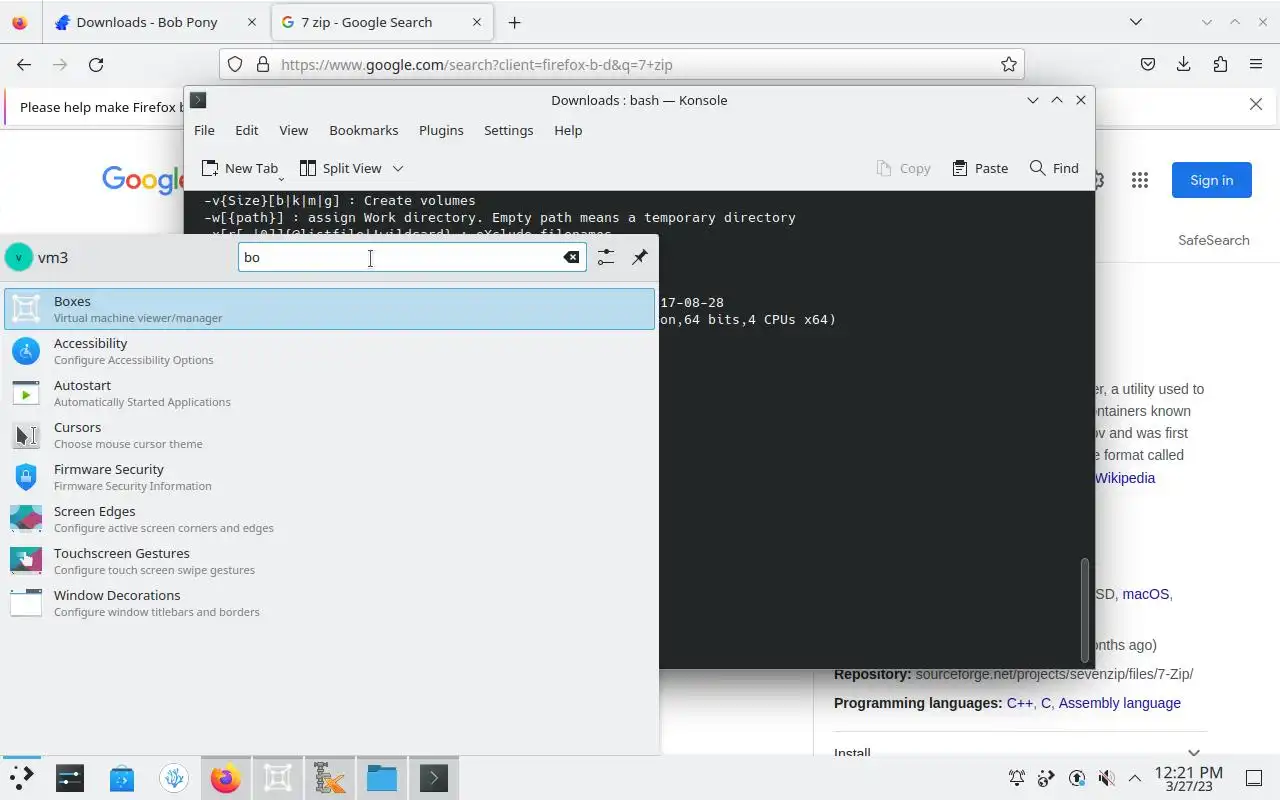Viewport: 1280px width, 800px height.
Task: Select Boxes app result in launcher
Action: 329,309
